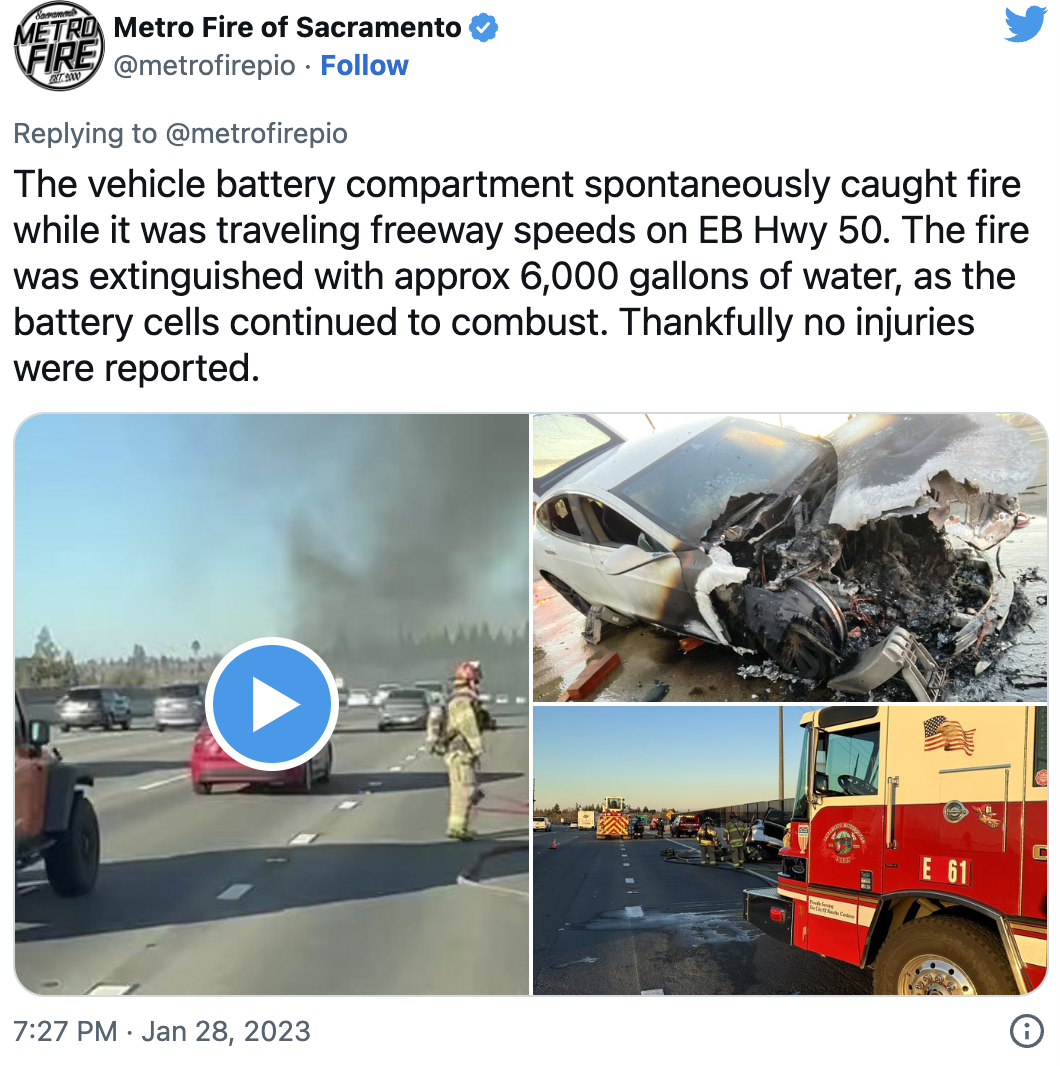Click the blue verified checkmark badge
This screenshot has height=1066, width=1060.
point(483,28)
